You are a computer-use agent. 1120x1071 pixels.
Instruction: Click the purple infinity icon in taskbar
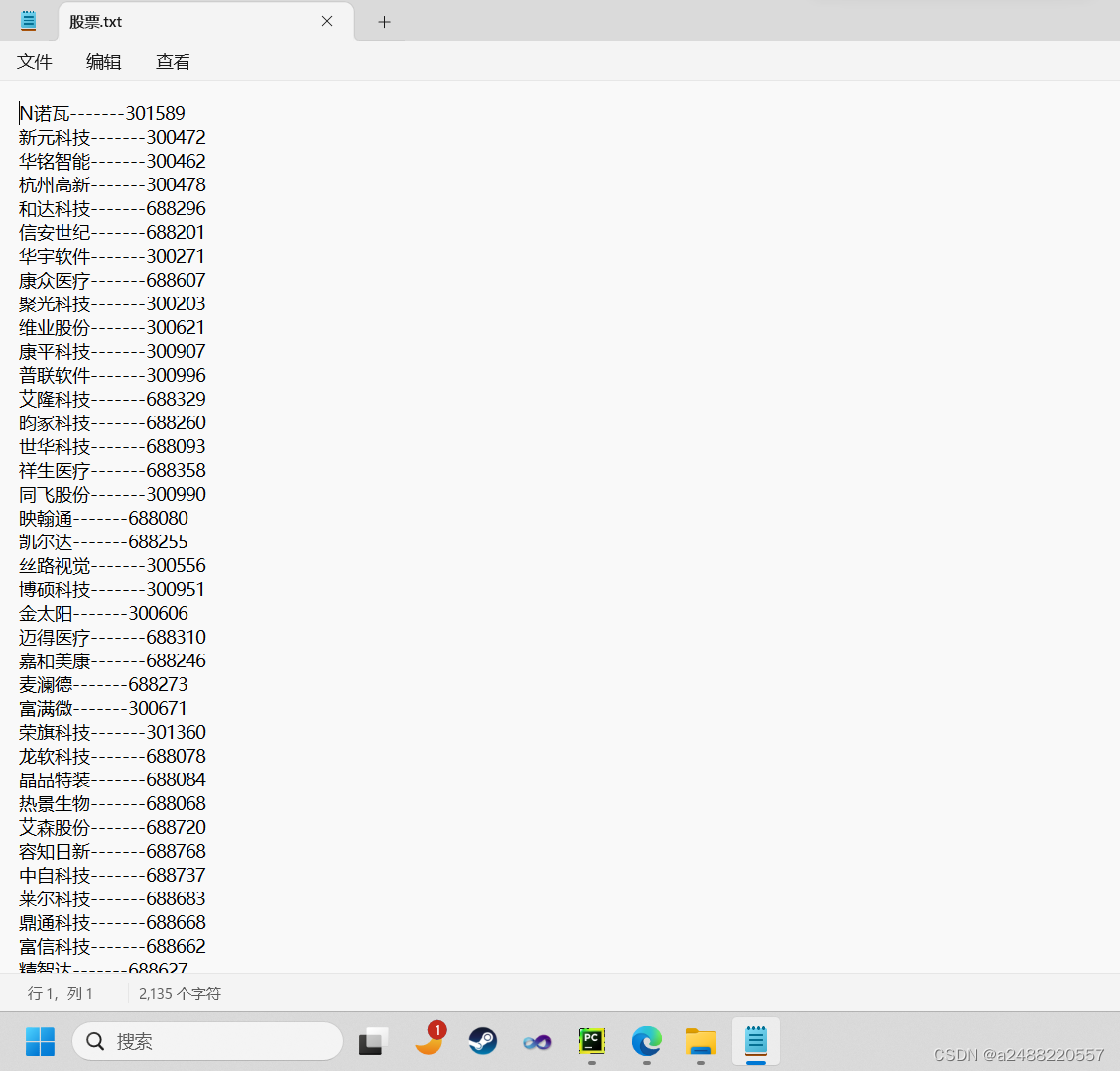click(x=537, y=1041)
